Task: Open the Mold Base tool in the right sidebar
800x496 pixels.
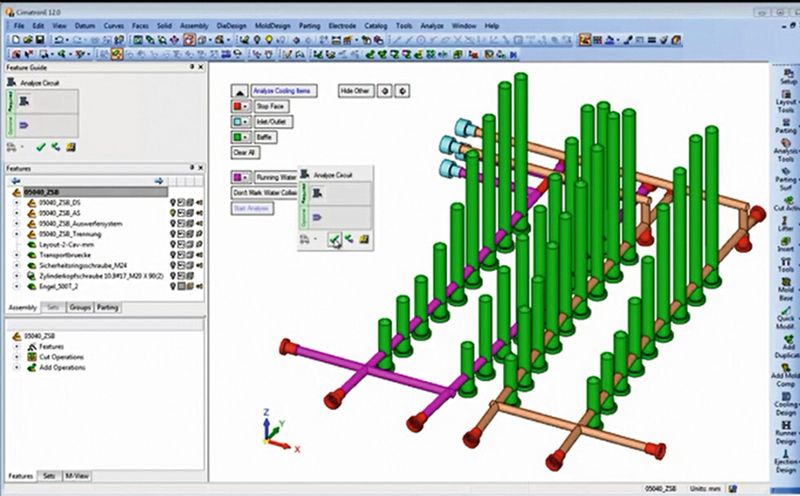Action: tap(786, 289)
